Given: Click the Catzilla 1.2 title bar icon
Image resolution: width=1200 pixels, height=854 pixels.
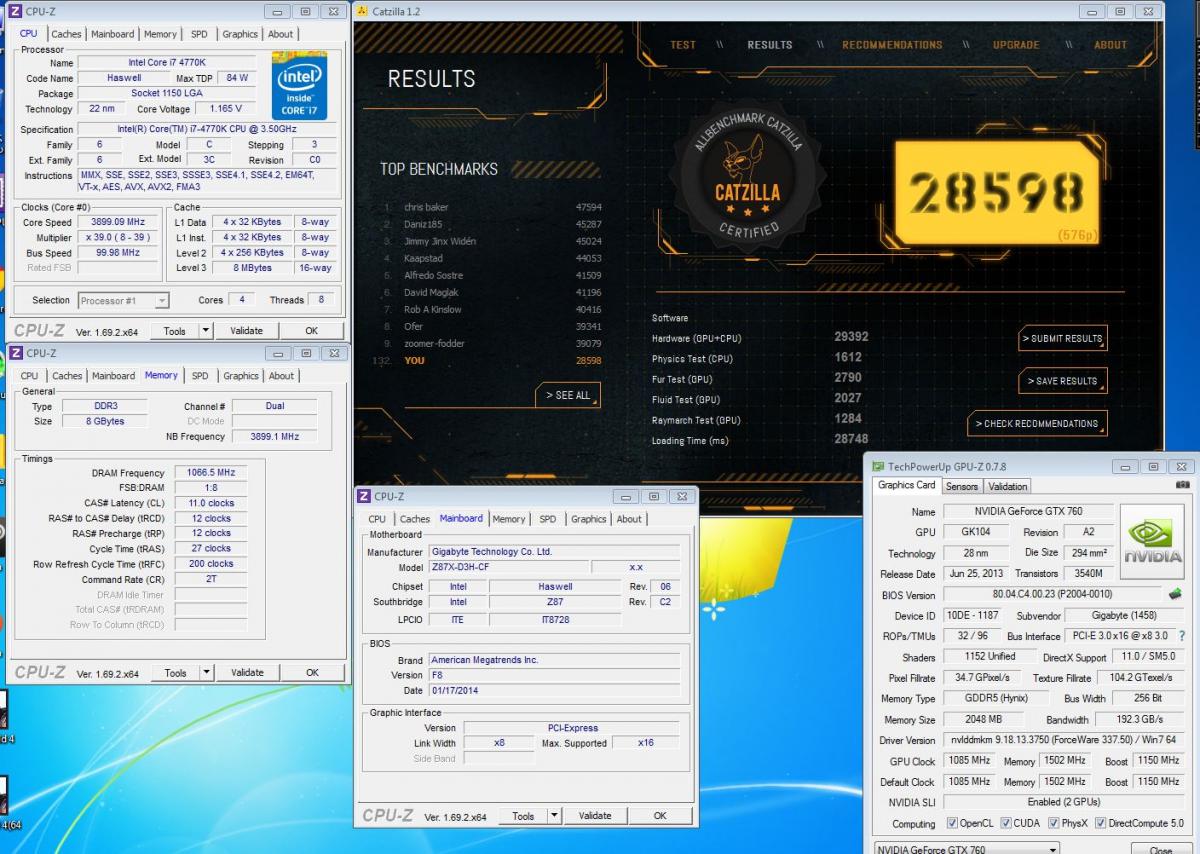Looking at the screenshot, I should (x=362, y=11).
